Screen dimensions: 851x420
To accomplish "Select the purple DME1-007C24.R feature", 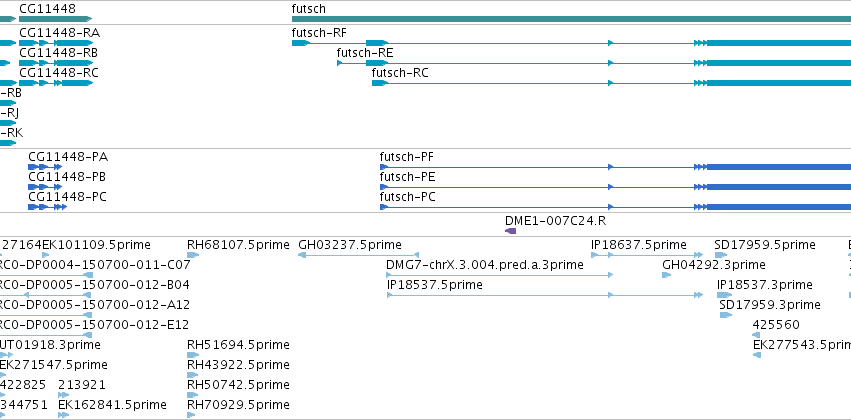I will (510, 231).
